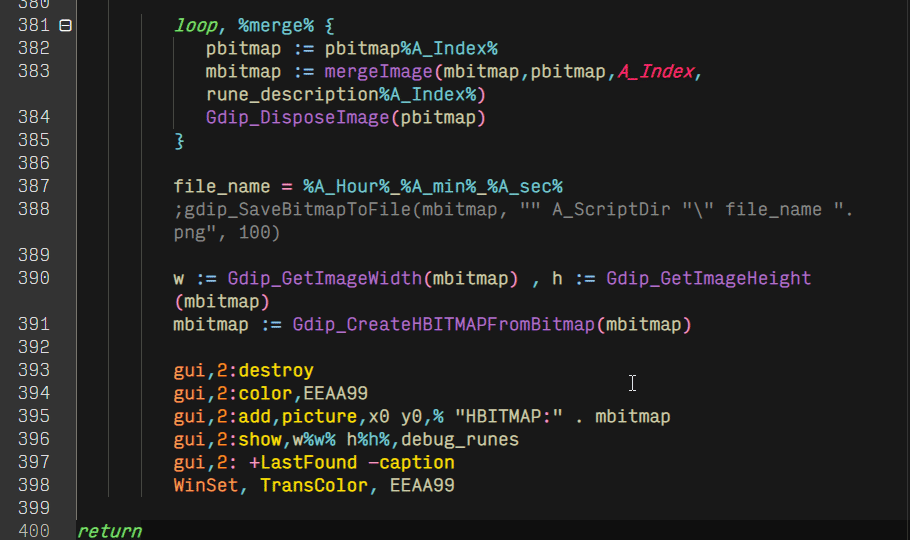Viewport: 910px width, 540px height.
Task: Click 'rune_description%A_Index%' text
Action: tap(341, 95)
